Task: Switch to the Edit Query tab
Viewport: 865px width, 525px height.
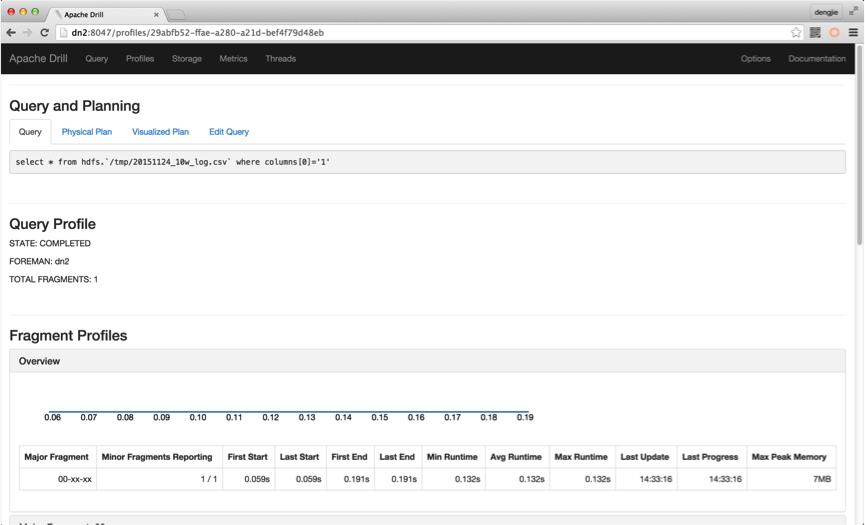Action: click(228, 132)
